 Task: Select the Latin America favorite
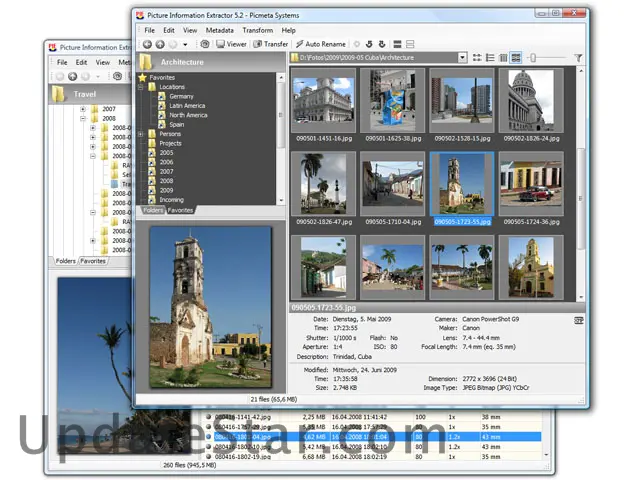click(x=186, y=106)
